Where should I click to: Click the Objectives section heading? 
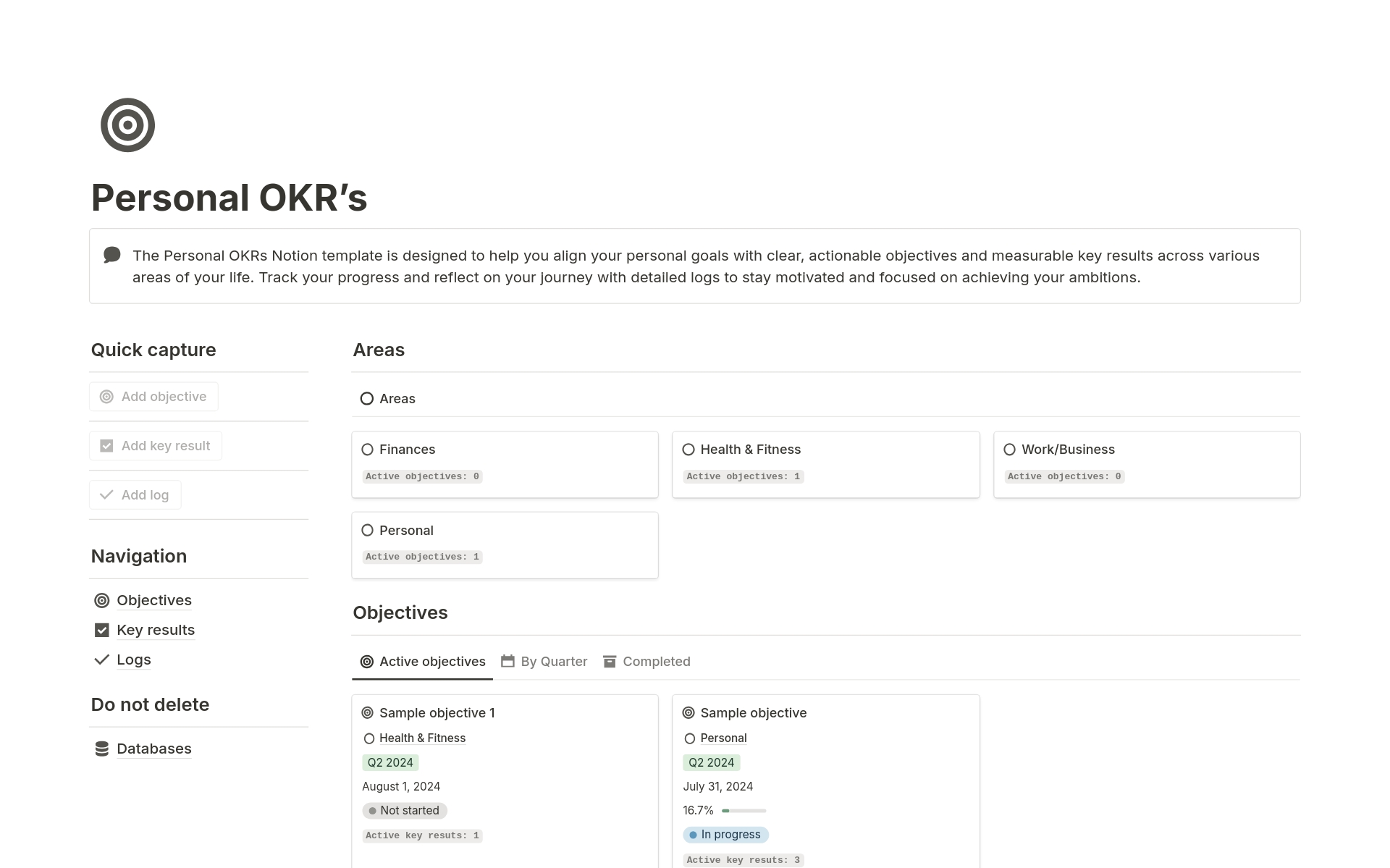(x=400, y=612)
